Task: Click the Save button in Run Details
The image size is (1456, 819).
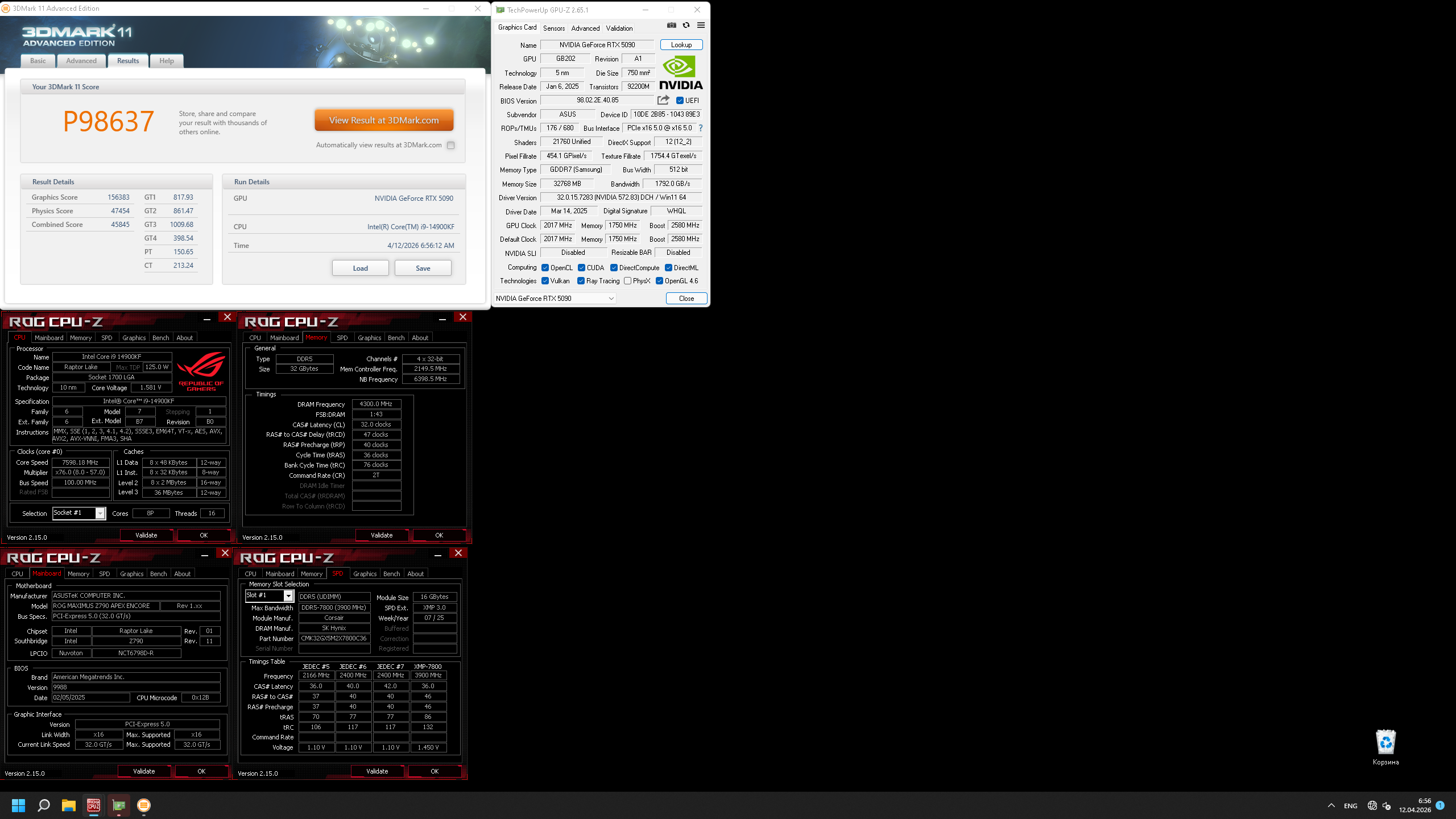Action: 423,268
